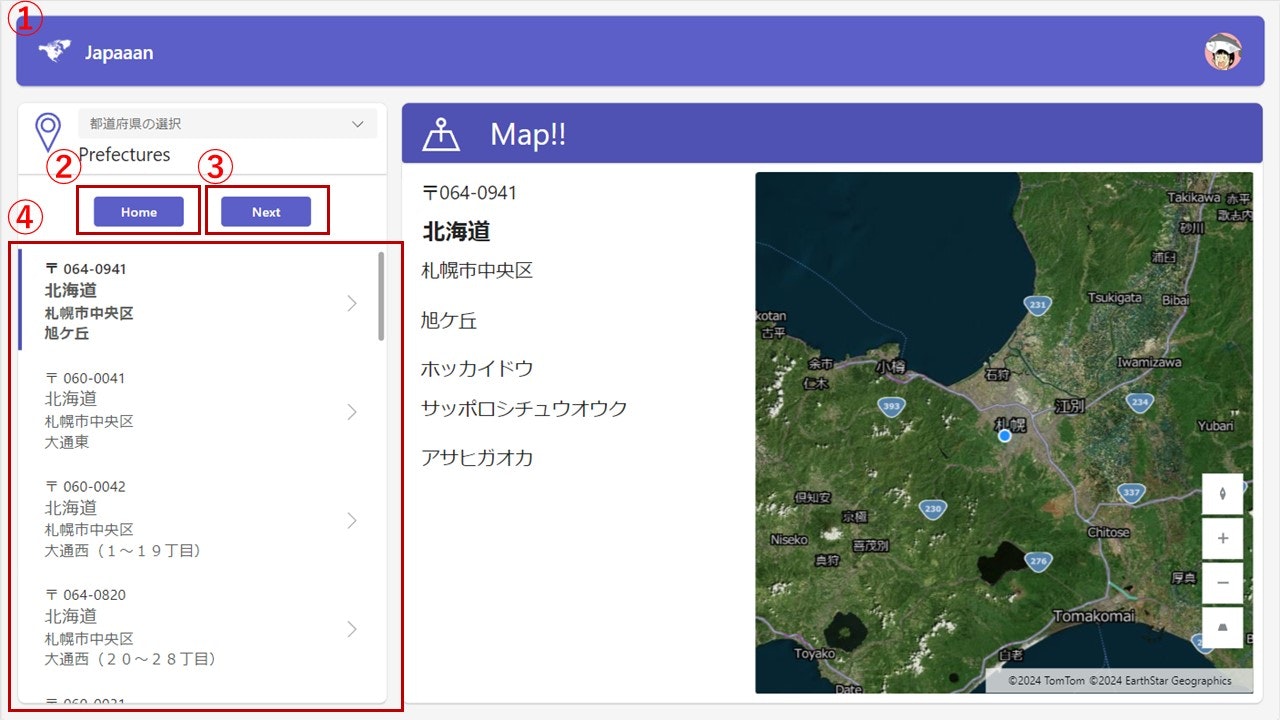Click the Map!! heading text

click(528, 134)
